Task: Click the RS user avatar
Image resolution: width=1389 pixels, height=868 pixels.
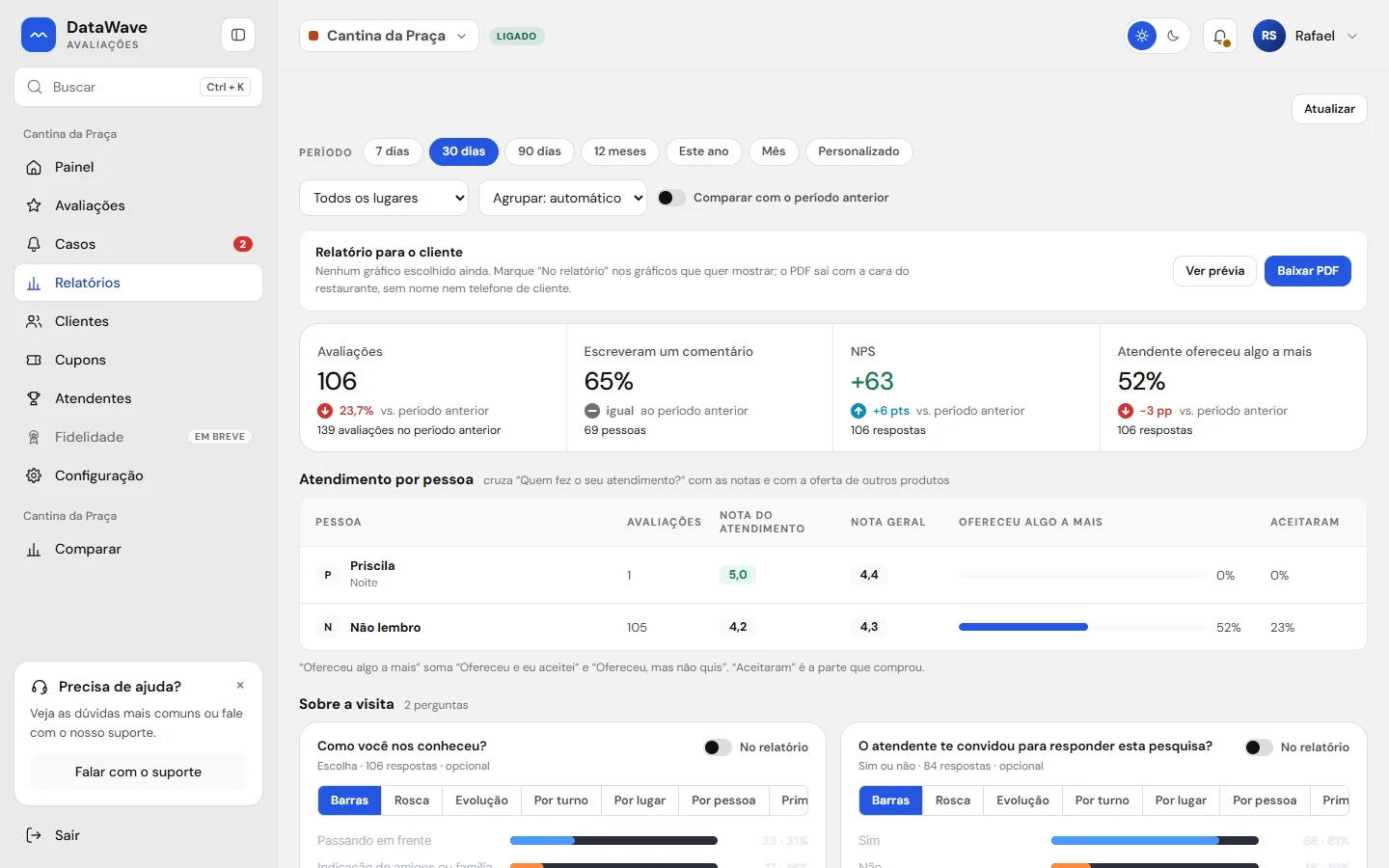Action: click(x=1269, y=36)
